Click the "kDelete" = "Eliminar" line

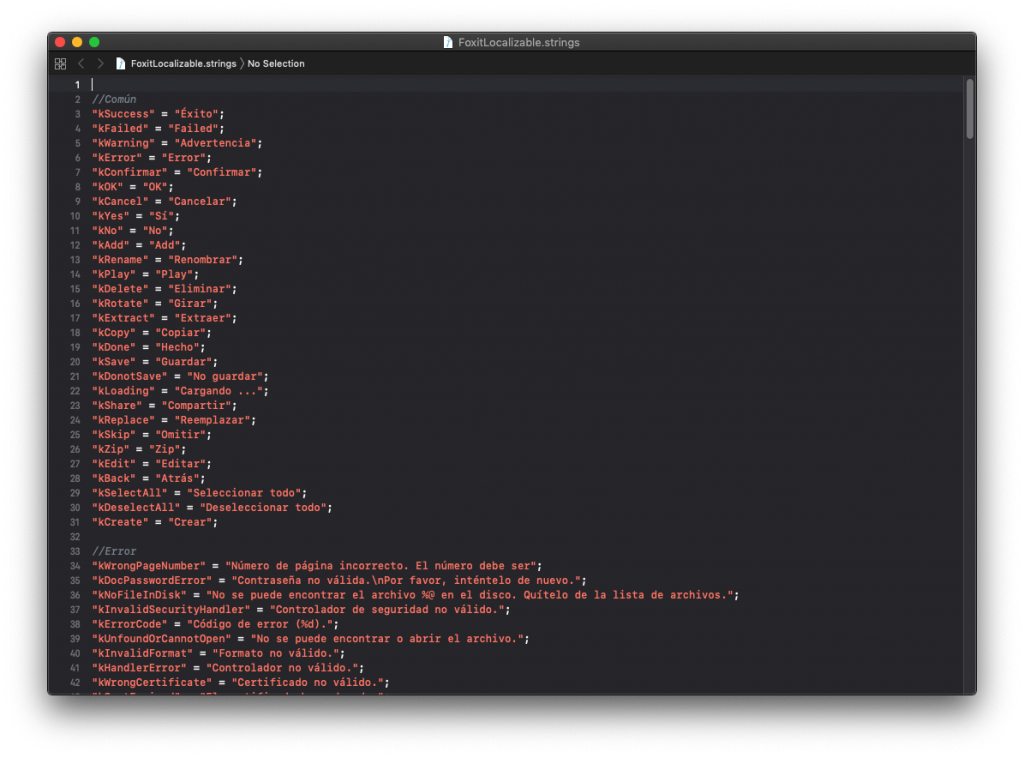coord(165,289)
